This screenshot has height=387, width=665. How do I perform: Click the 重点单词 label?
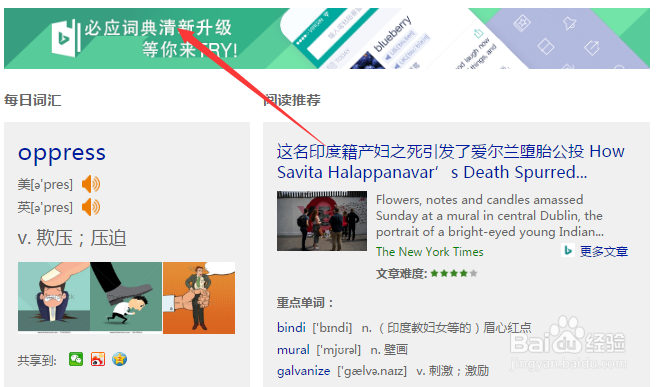pos(305,303)
